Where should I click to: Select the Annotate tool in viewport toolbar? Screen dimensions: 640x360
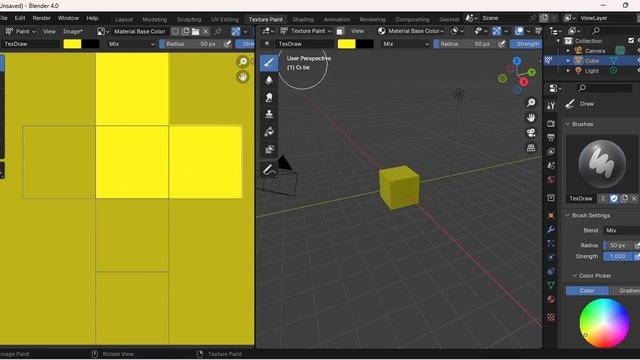(269, 169)
